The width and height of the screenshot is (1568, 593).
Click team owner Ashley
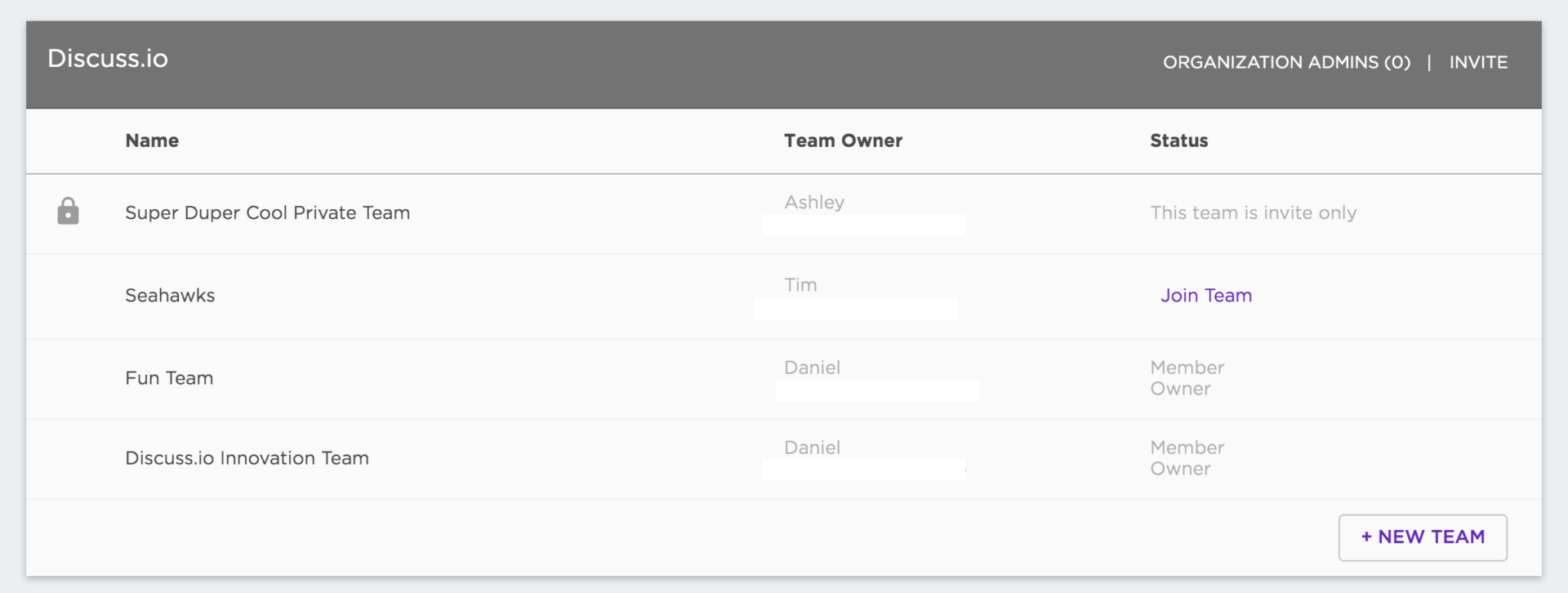[814, 203]
